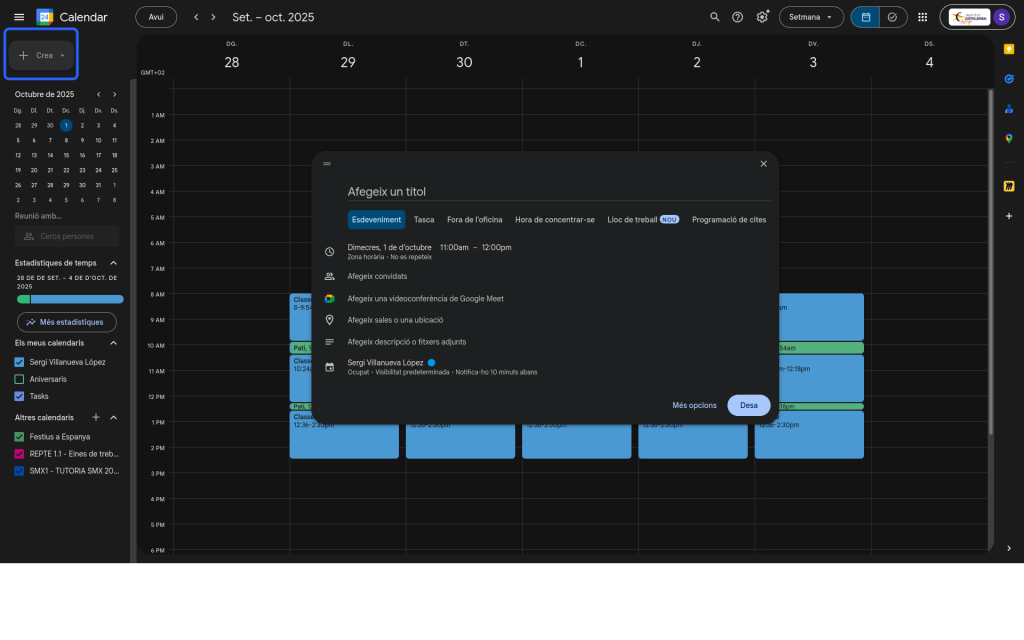This screenshot has width=1024, height=640.
Task: Add another calendar with plus icon
Action: tap(96, 417)
